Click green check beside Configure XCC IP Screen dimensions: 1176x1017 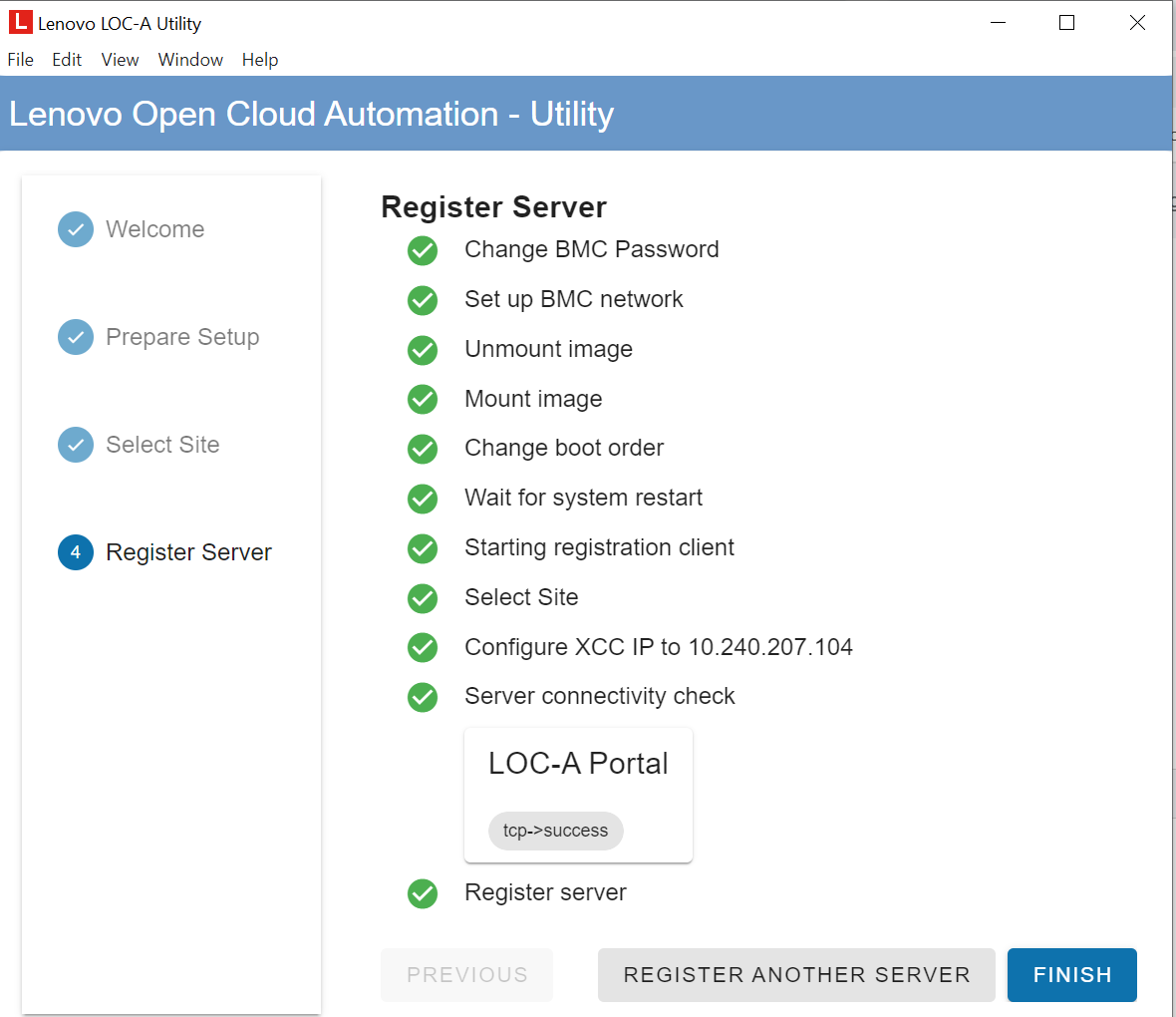pos(423,648)
